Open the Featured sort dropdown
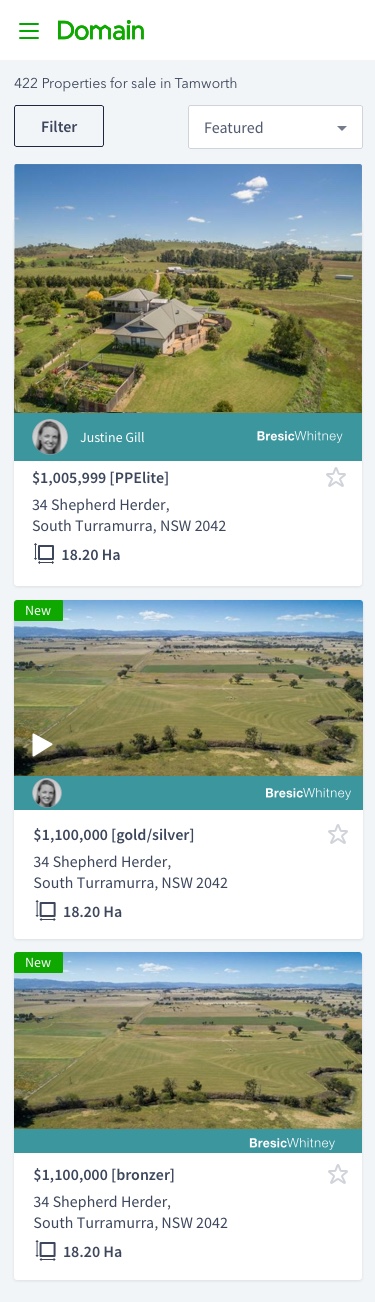Image resolution: width=375 pixels, height=1302 pixels. tap(275, 128)
